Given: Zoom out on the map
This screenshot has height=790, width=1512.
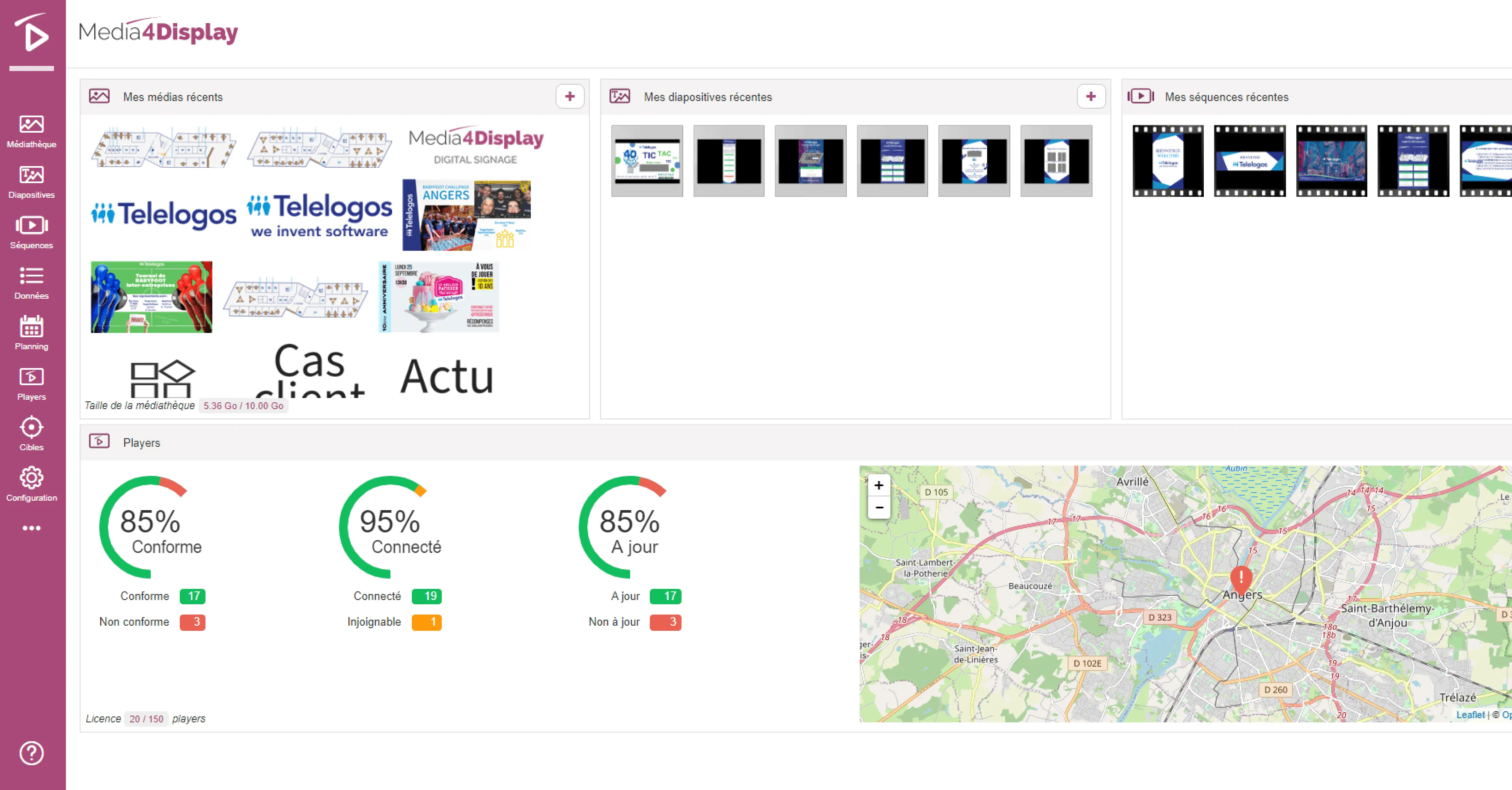Looking at the screenshot, I should coord(879,508).
